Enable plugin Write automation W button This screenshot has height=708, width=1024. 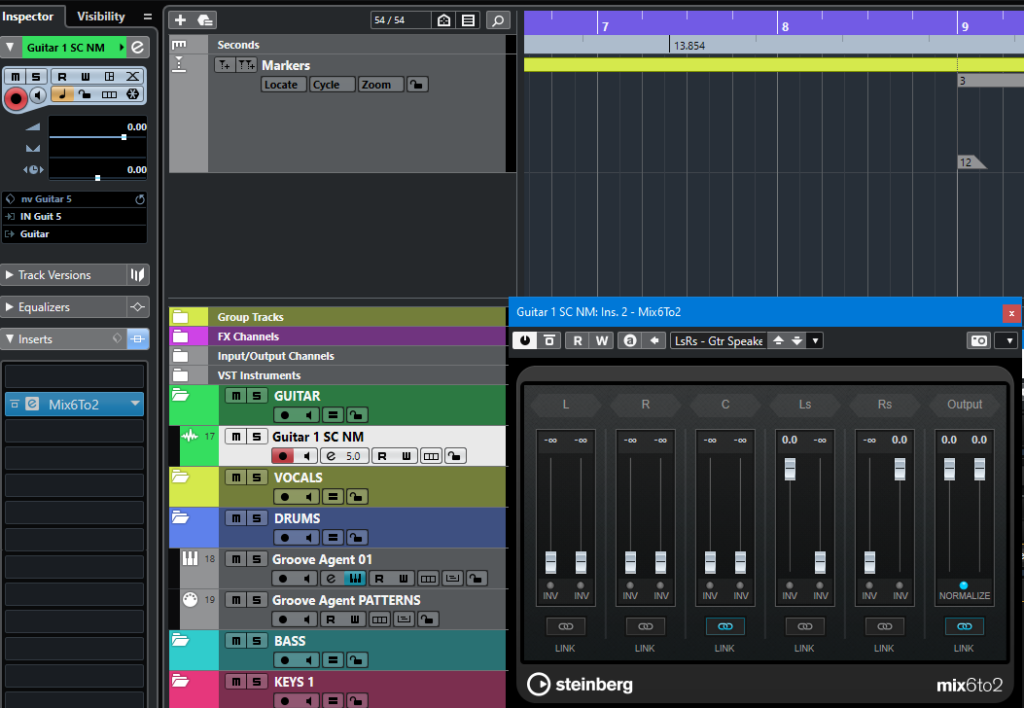point(601,340)
